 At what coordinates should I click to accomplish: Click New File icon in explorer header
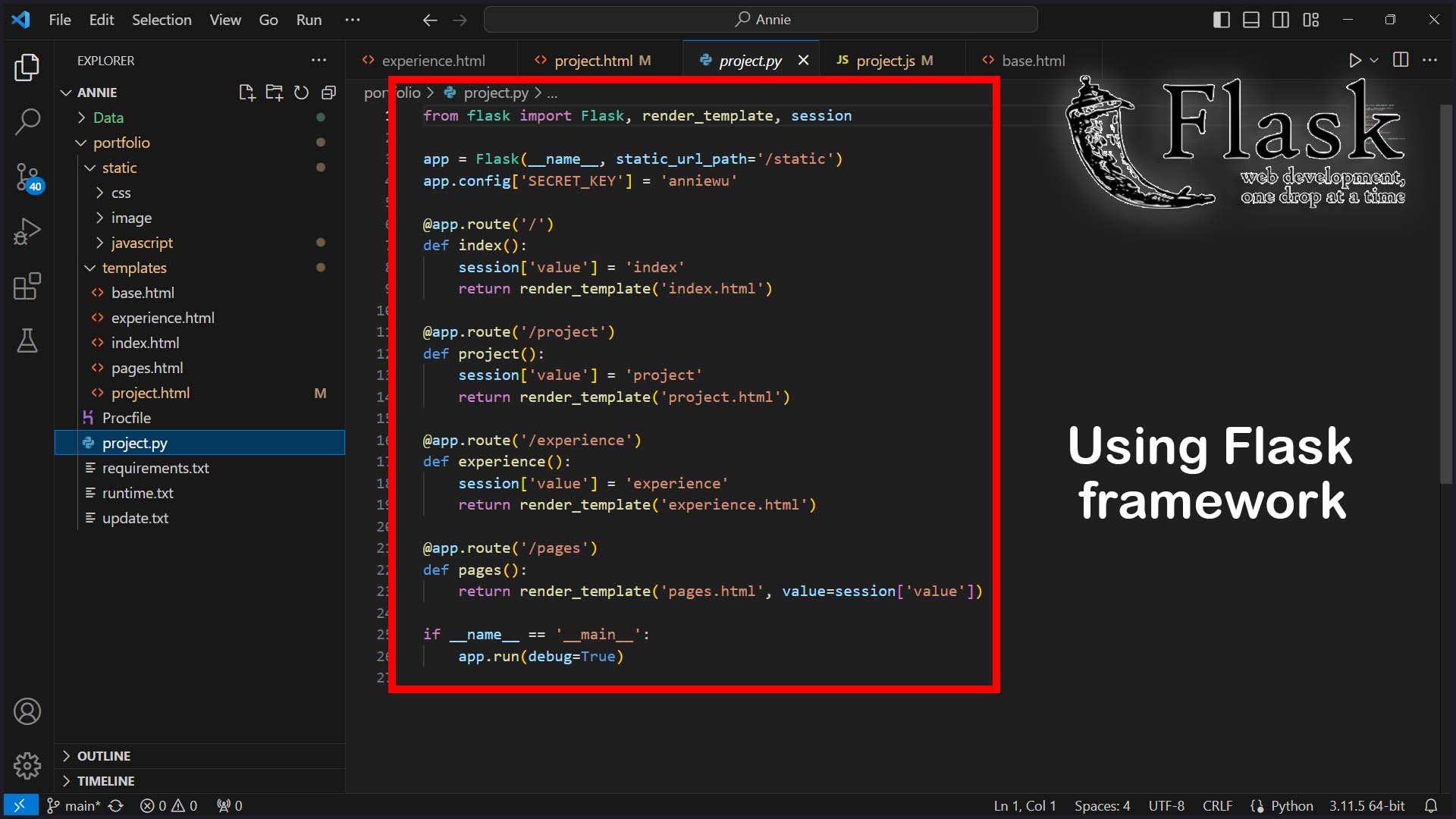246,93
